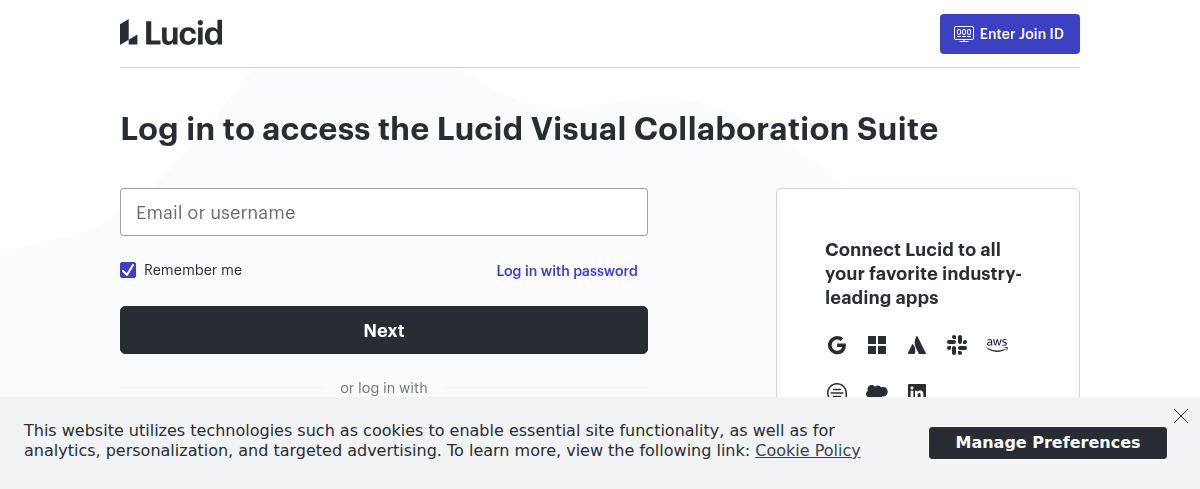Click the LinkedIn app icon
The width and height of the screenshot is (1200, 489).
(917, 391)
